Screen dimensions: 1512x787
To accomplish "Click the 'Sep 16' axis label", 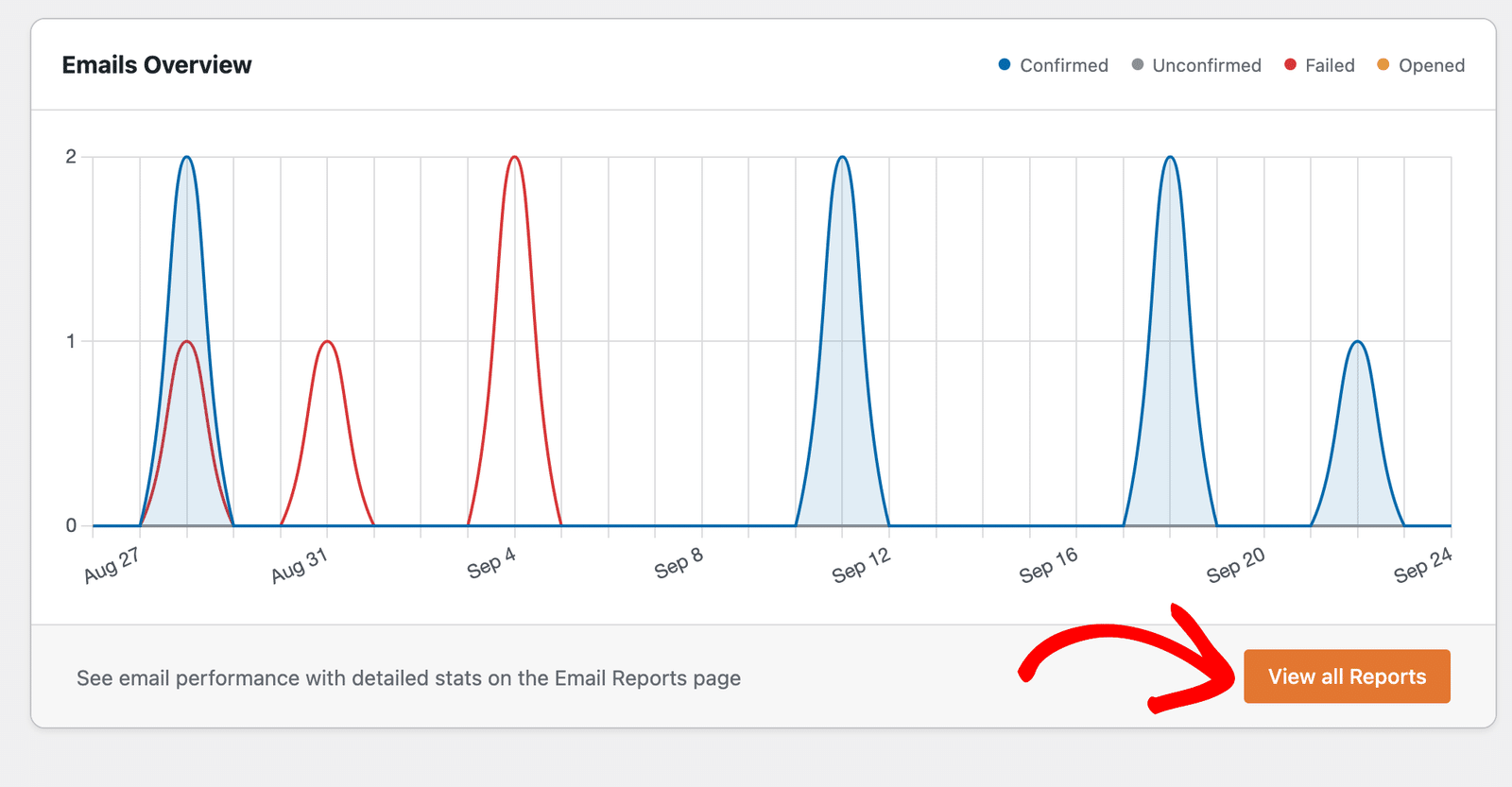I will point(1048,565).
